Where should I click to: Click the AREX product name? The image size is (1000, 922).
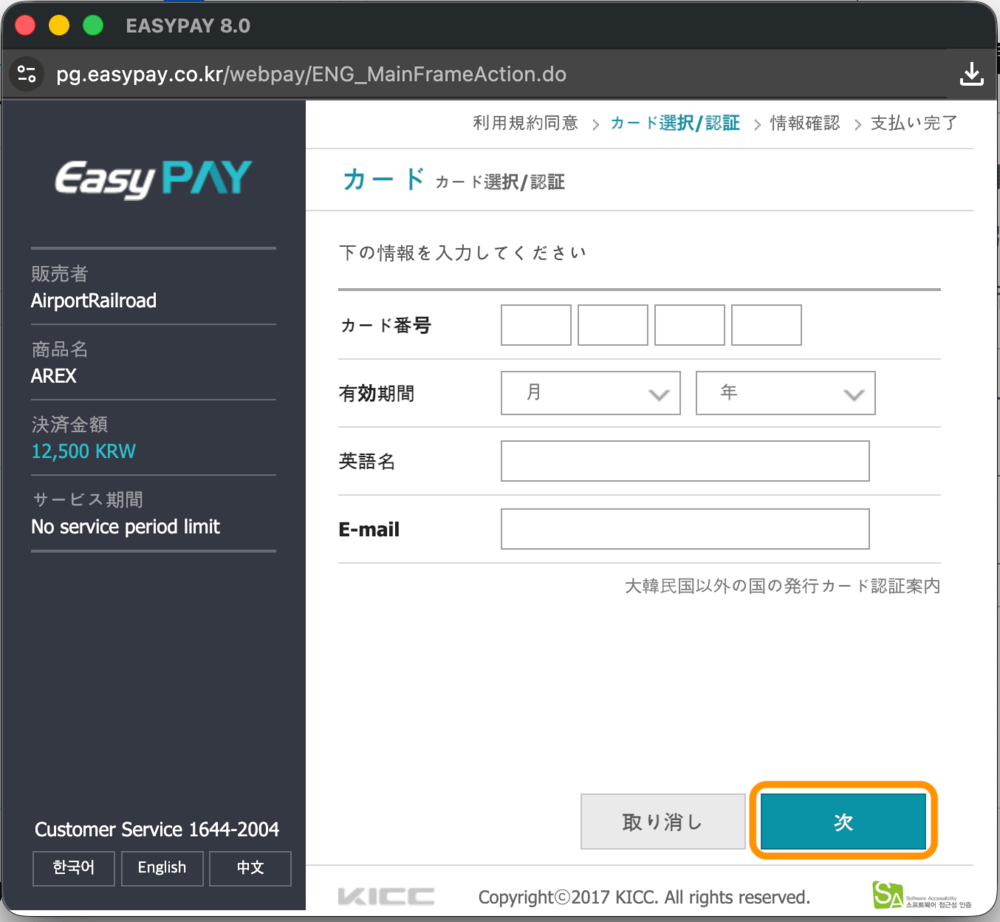click(x=54, y=376)
